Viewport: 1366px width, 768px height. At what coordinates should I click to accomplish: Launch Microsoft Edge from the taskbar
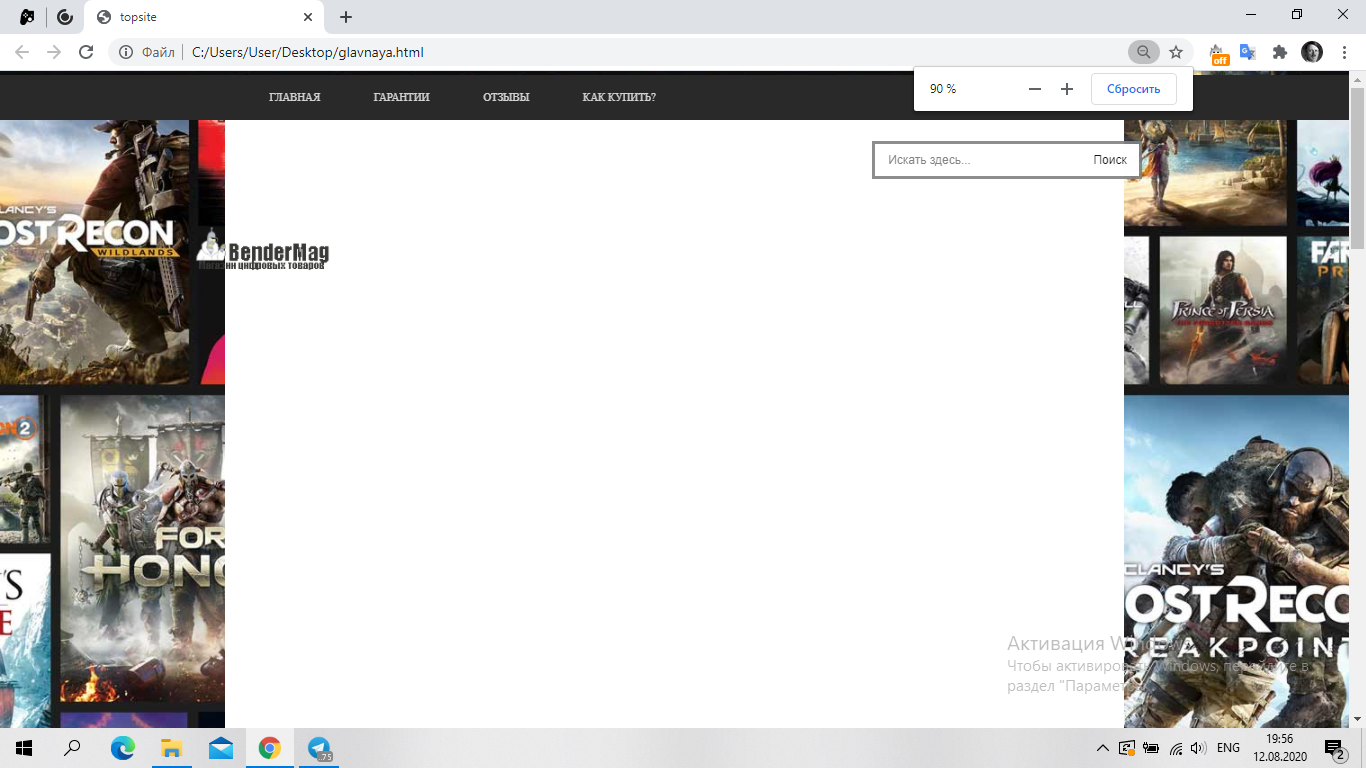point(122,748)
